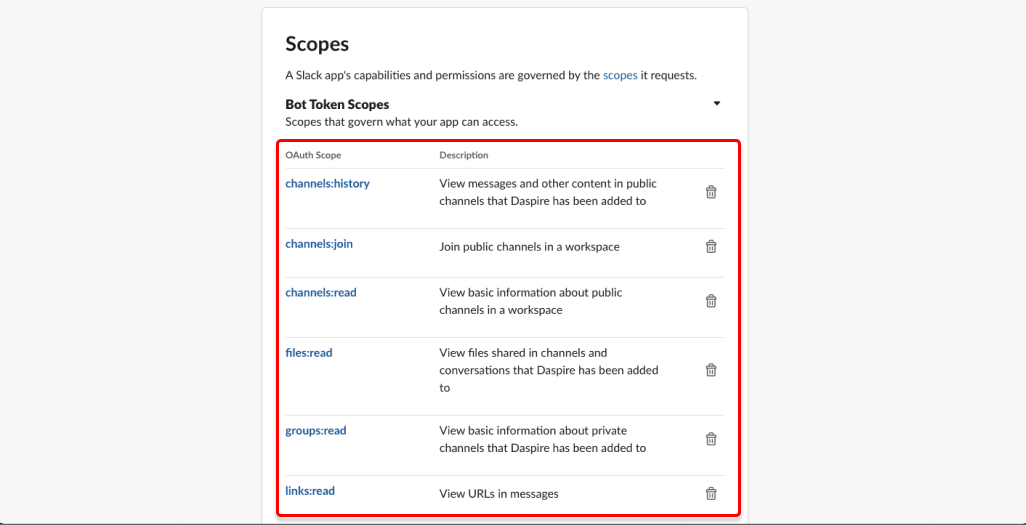This screenshot has height=525, width=1026.
Task: Delete the links:read scope
Action: 711,494
